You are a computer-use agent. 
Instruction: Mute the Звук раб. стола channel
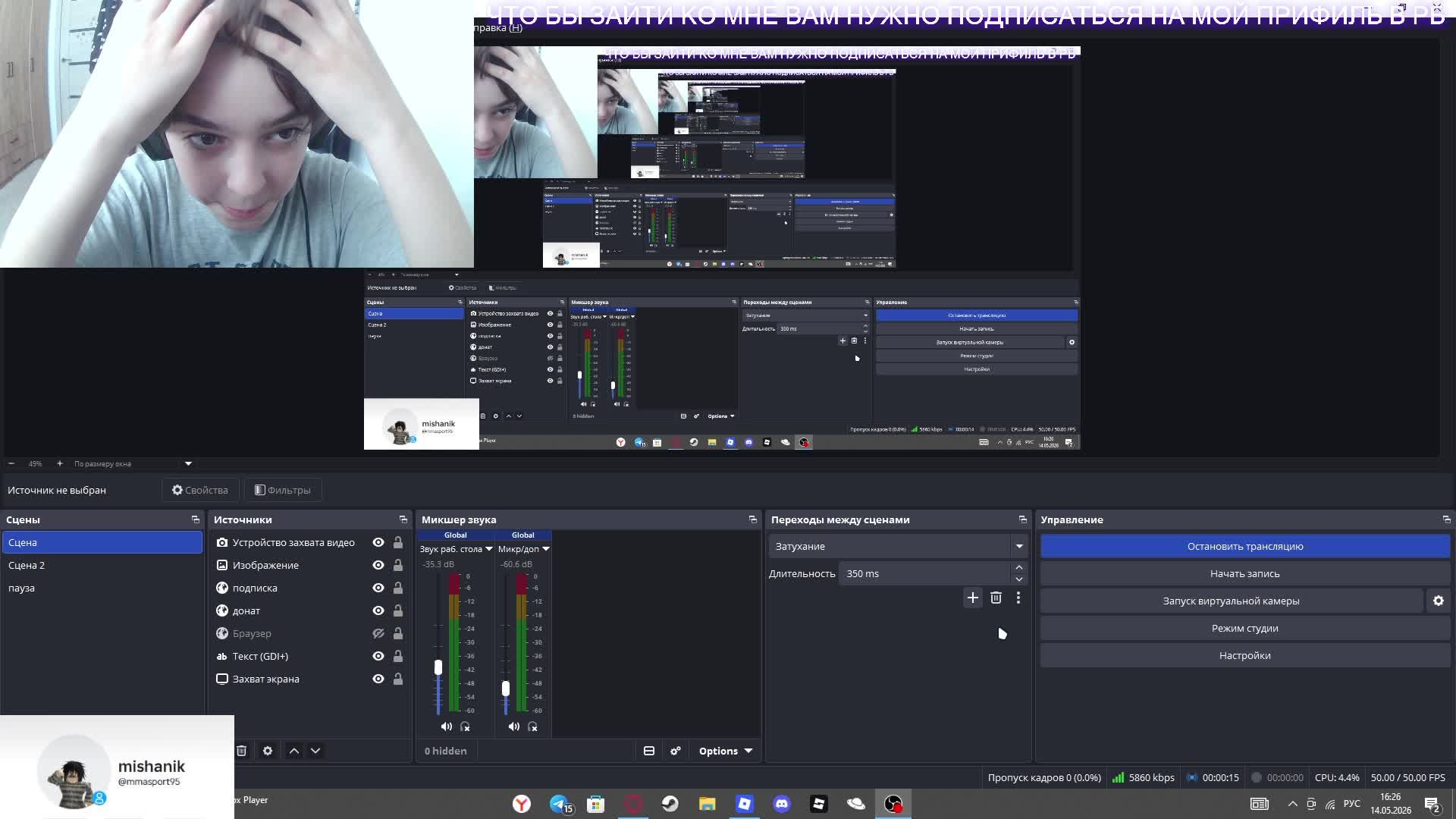coord(446,726)
